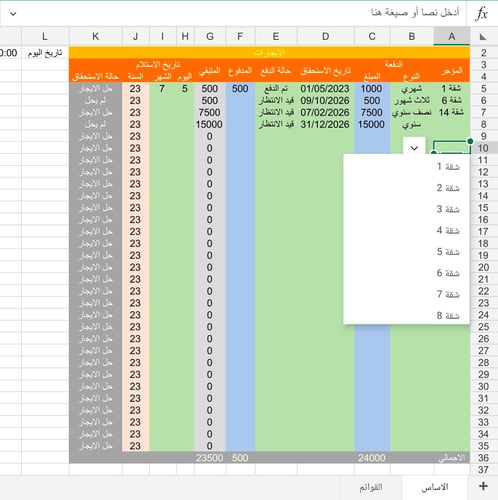Viewport: 498px width, 500px height.
Task: Select column K header
Action: [96, 36]
